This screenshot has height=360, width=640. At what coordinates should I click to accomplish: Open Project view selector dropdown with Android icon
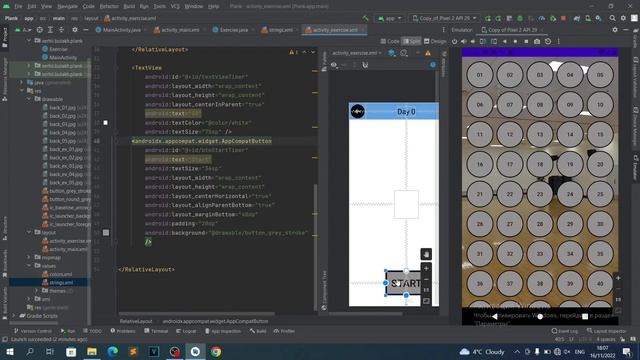point(23,30)
